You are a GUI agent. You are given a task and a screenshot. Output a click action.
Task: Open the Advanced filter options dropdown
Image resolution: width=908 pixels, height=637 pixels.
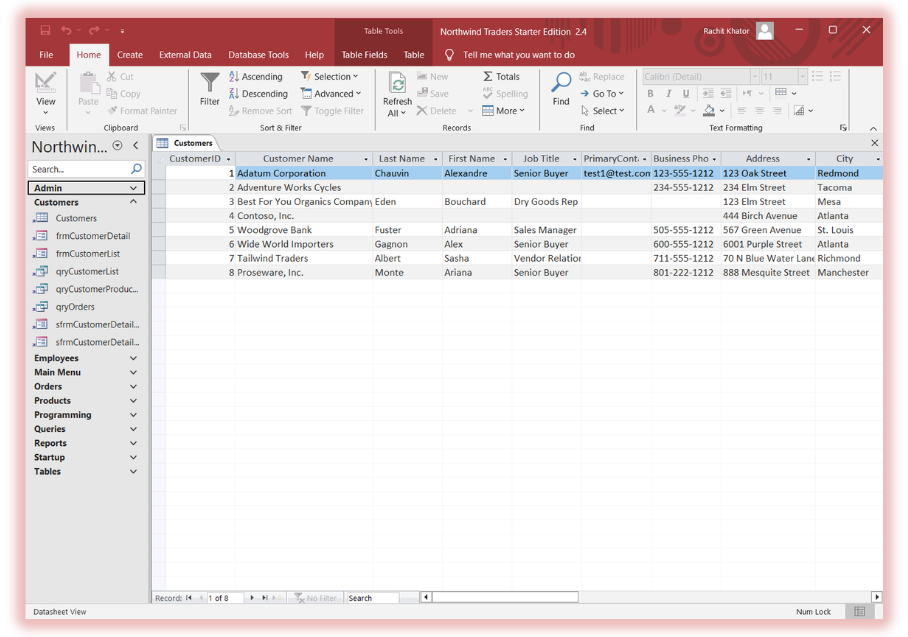coord(332,94)
